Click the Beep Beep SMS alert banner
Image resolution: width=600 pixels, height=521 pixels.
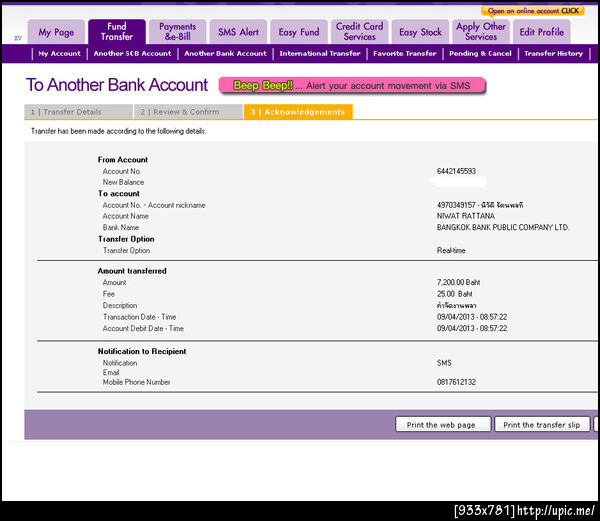pos(352,86)
